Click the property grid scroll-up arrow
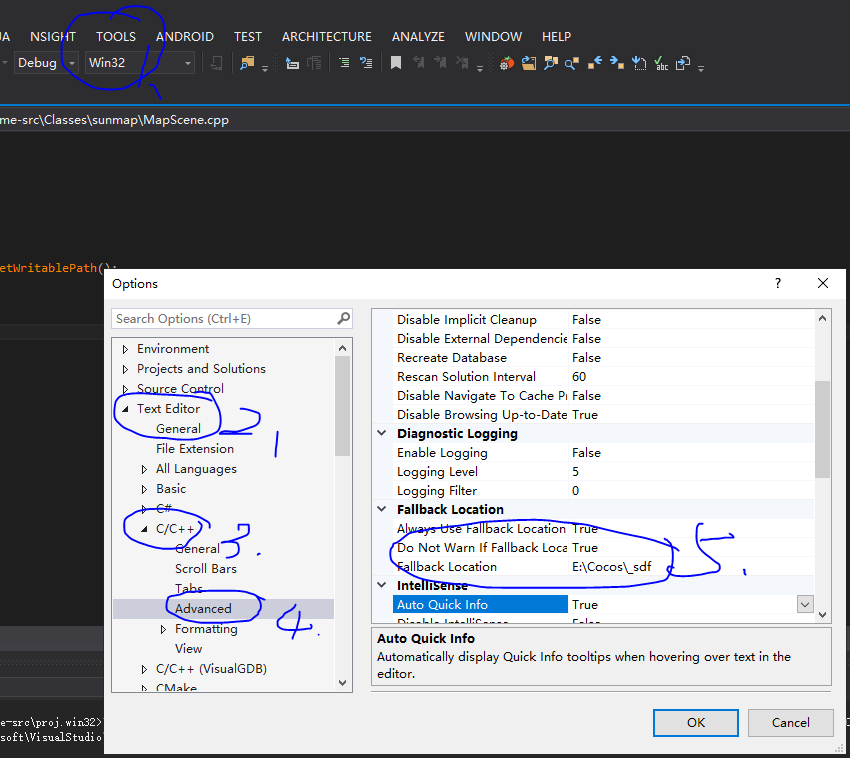This screenshot has height=758, width=850. point(822,318)
